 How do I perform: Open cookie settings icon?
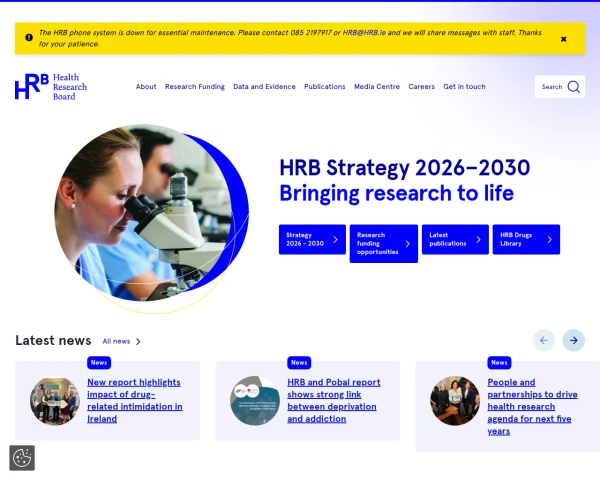coord(22,458)
